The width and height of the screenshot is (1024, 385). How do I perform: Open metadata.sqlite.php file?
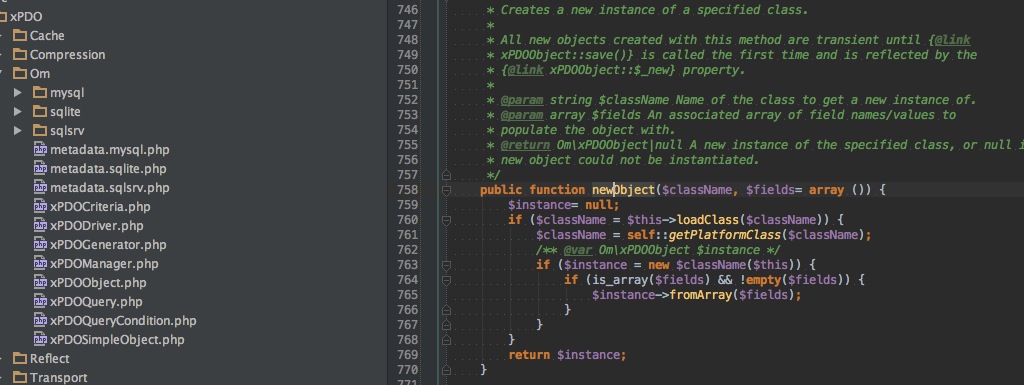(x=108, y=168)
